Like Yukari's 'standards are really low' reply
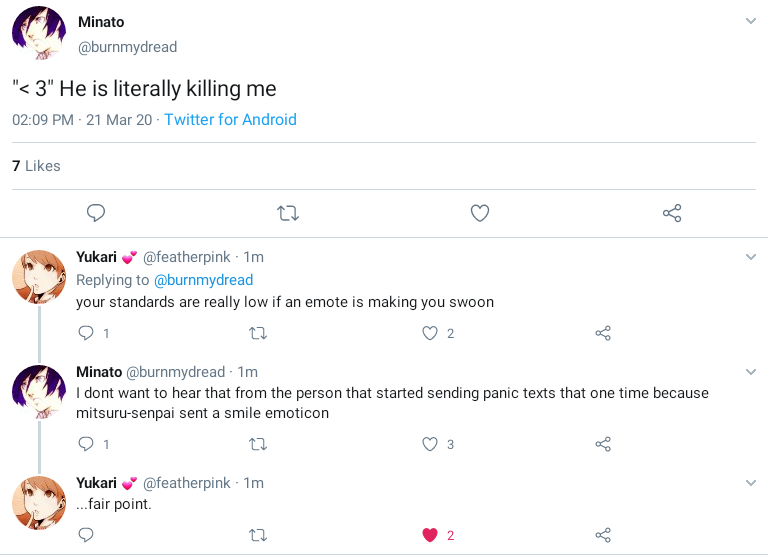768x555 pixels. (430, 333)
